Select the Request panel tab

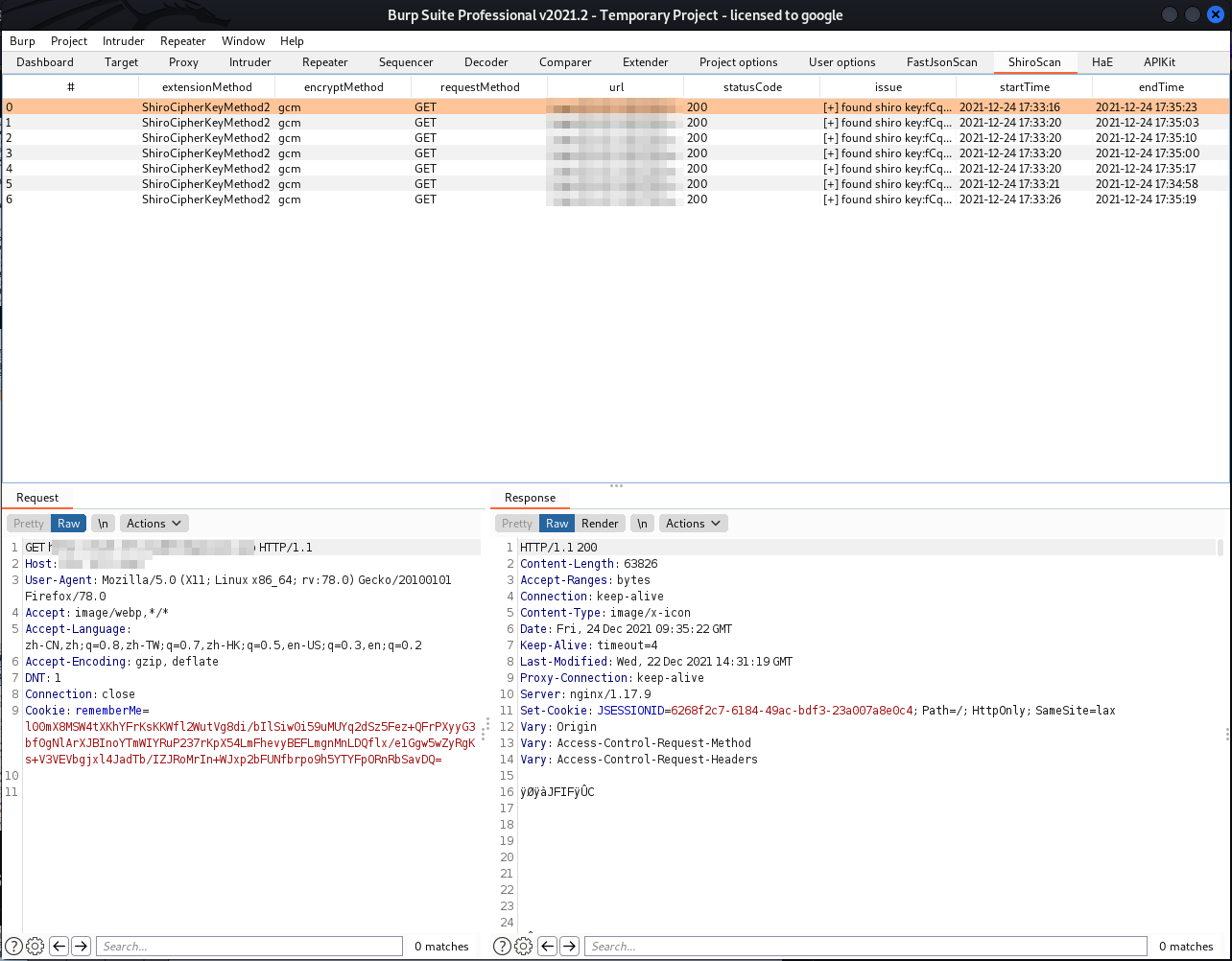[37, 498]
